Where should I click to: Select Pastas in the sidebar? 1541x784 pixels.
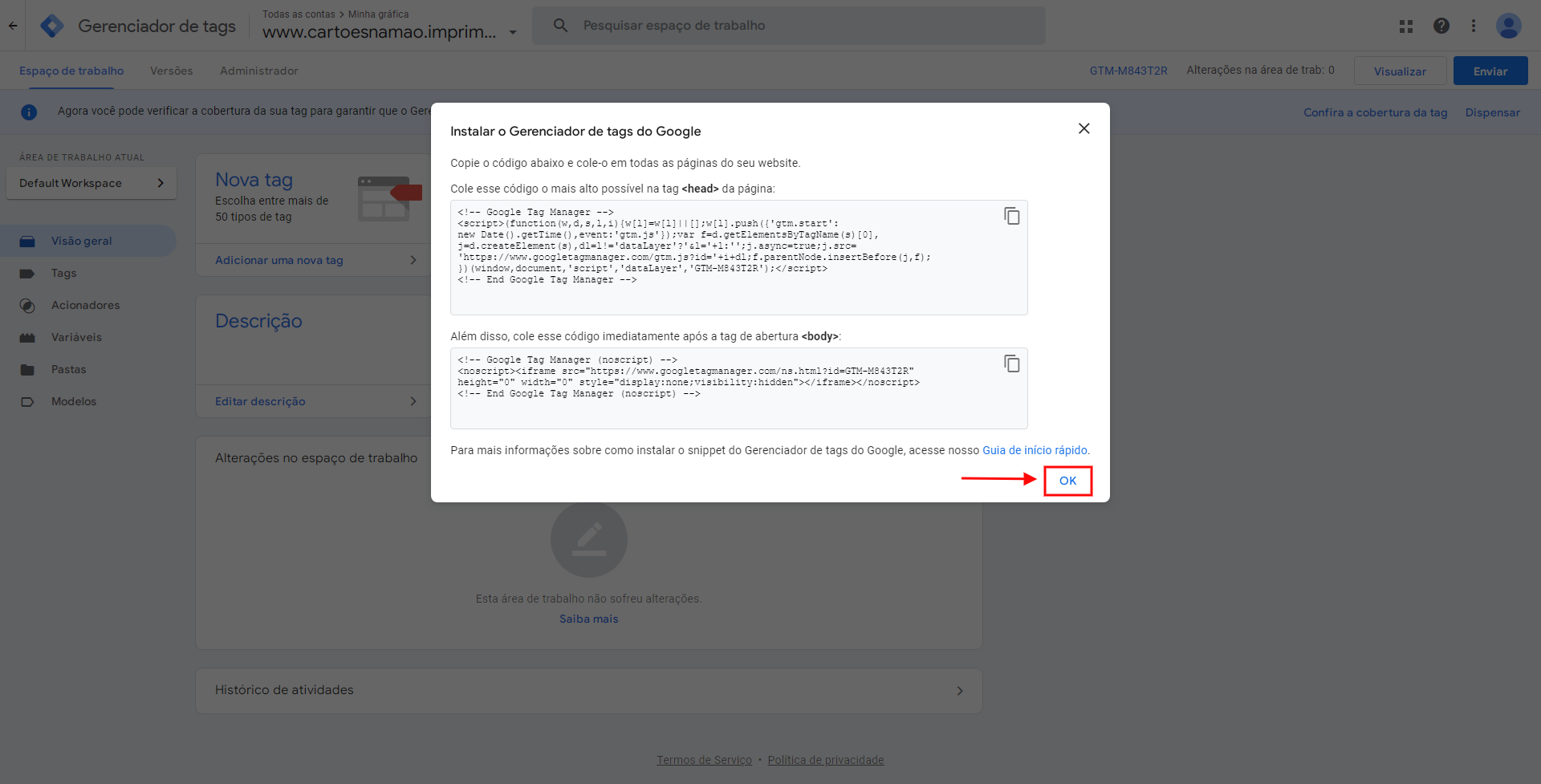[x=88, y=370]
